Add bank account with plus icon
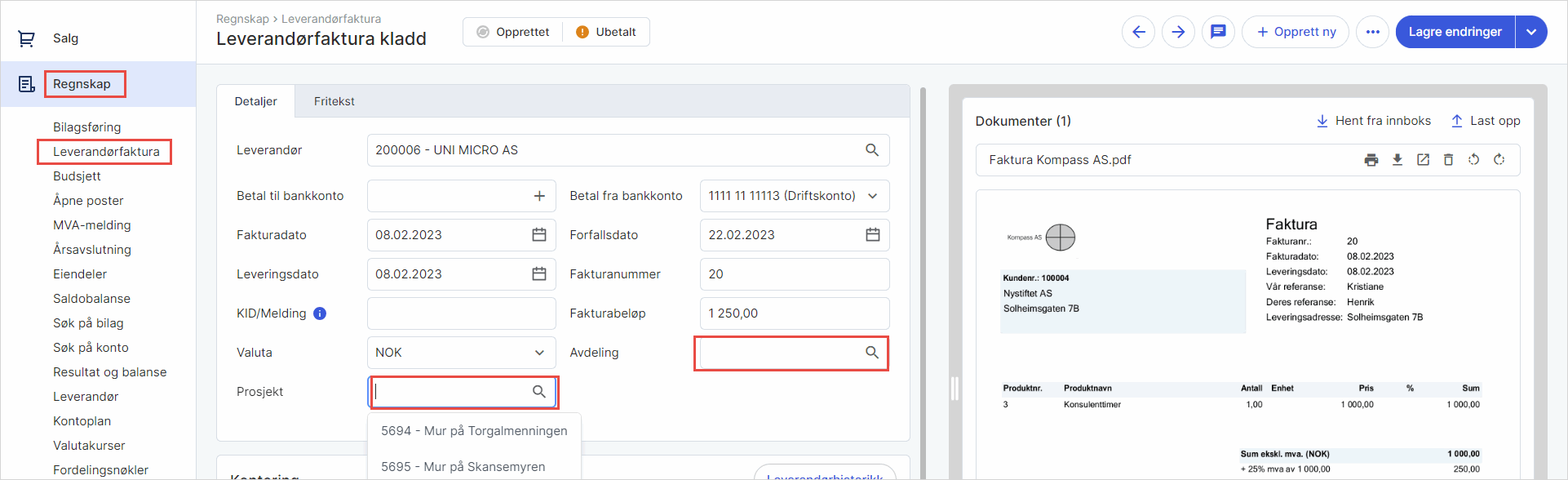Viewport: 1568px width, 480px height. pos(539,196)
